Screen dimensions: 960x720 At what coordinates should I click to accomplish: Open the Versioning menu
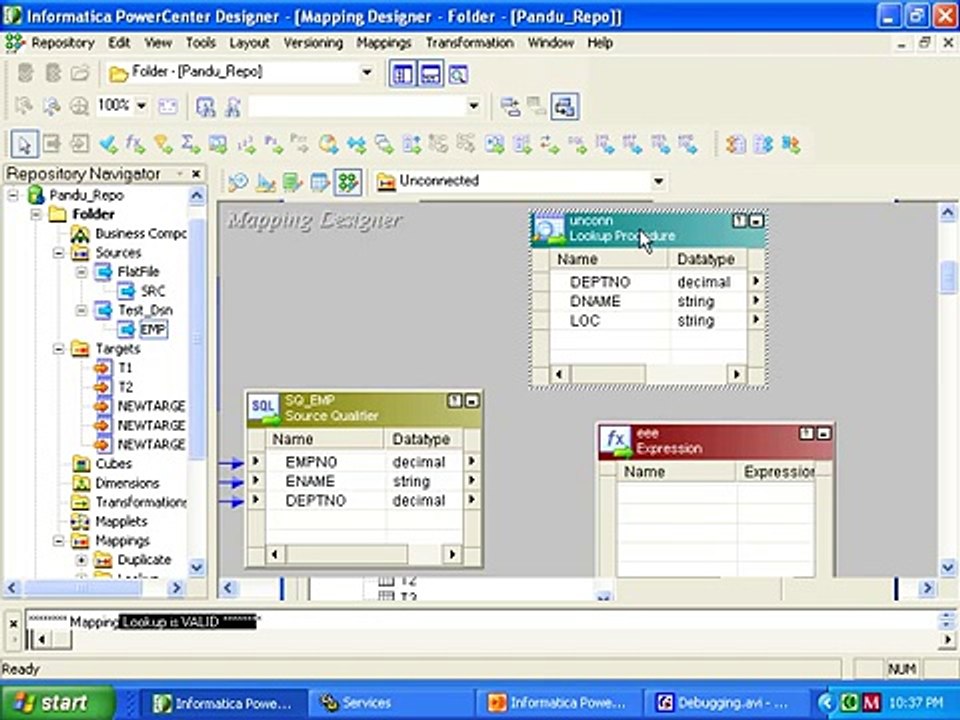[313, 43]
